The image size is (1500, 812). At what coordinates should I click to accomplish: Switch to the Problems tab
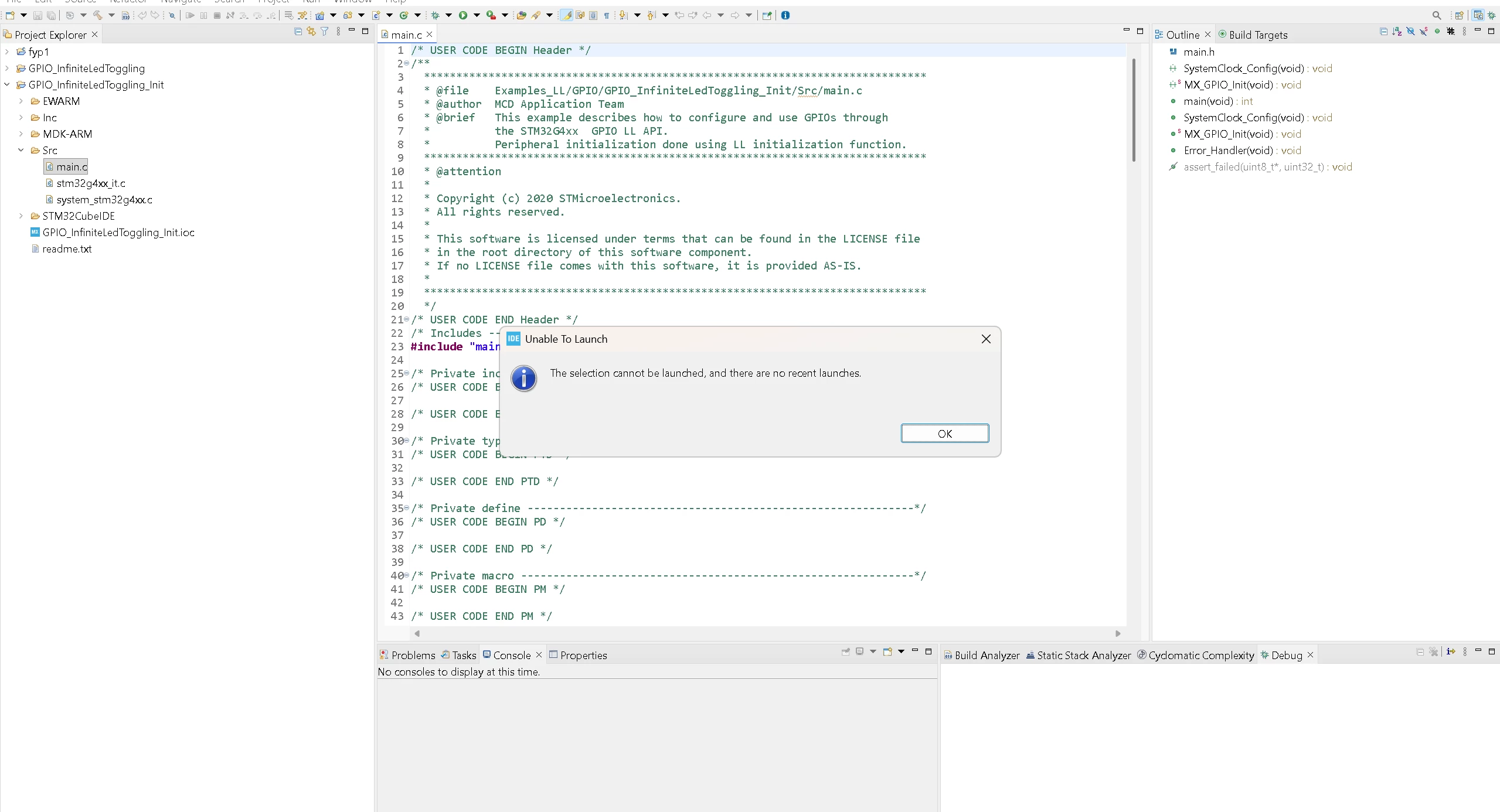[407, 655]
